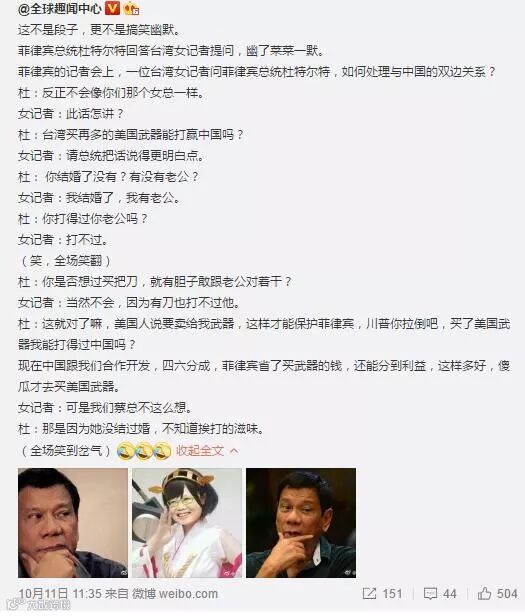
Task: Open the first photo of man resting chin
Action: 73,523
